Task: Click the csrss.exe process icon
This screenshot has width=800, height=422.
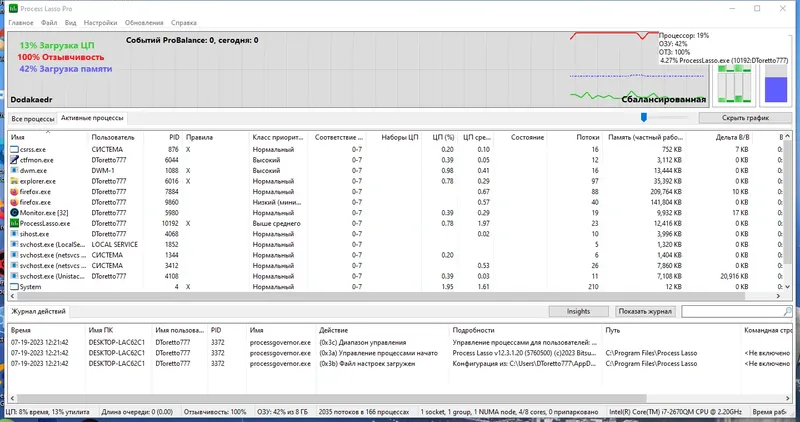Action: [14, 150]
